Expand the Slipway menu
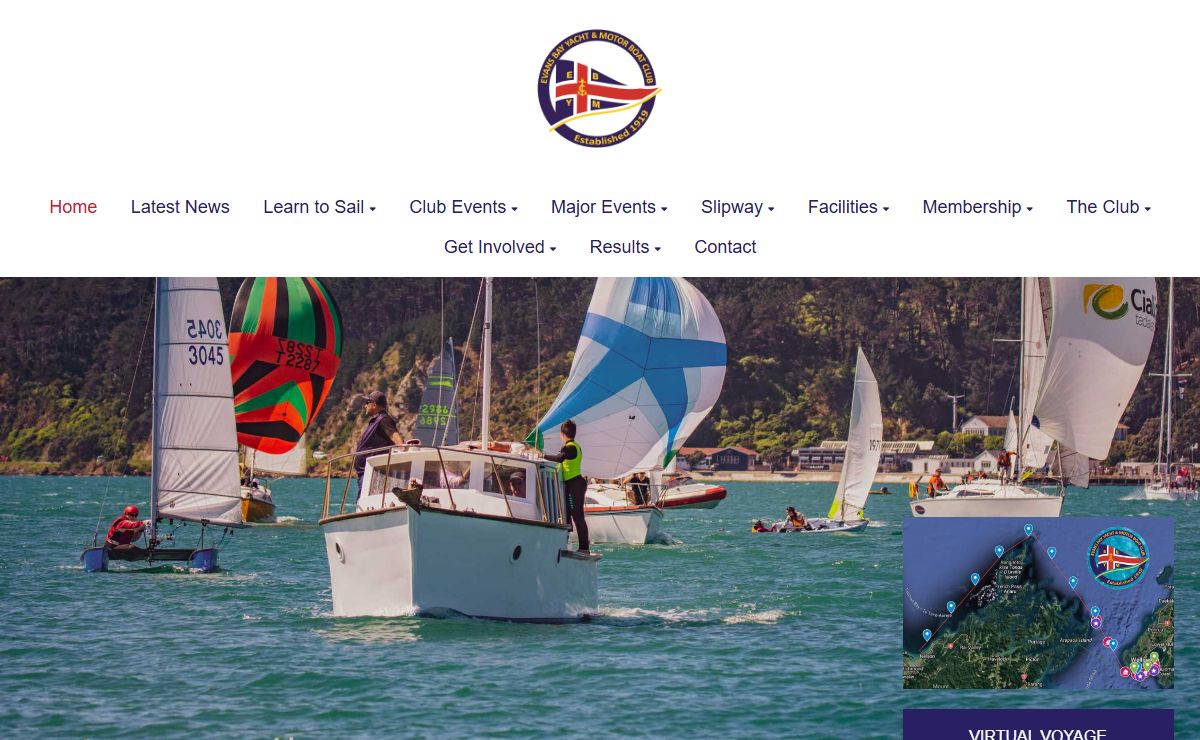1200x740 pixels. coord(737,207)
